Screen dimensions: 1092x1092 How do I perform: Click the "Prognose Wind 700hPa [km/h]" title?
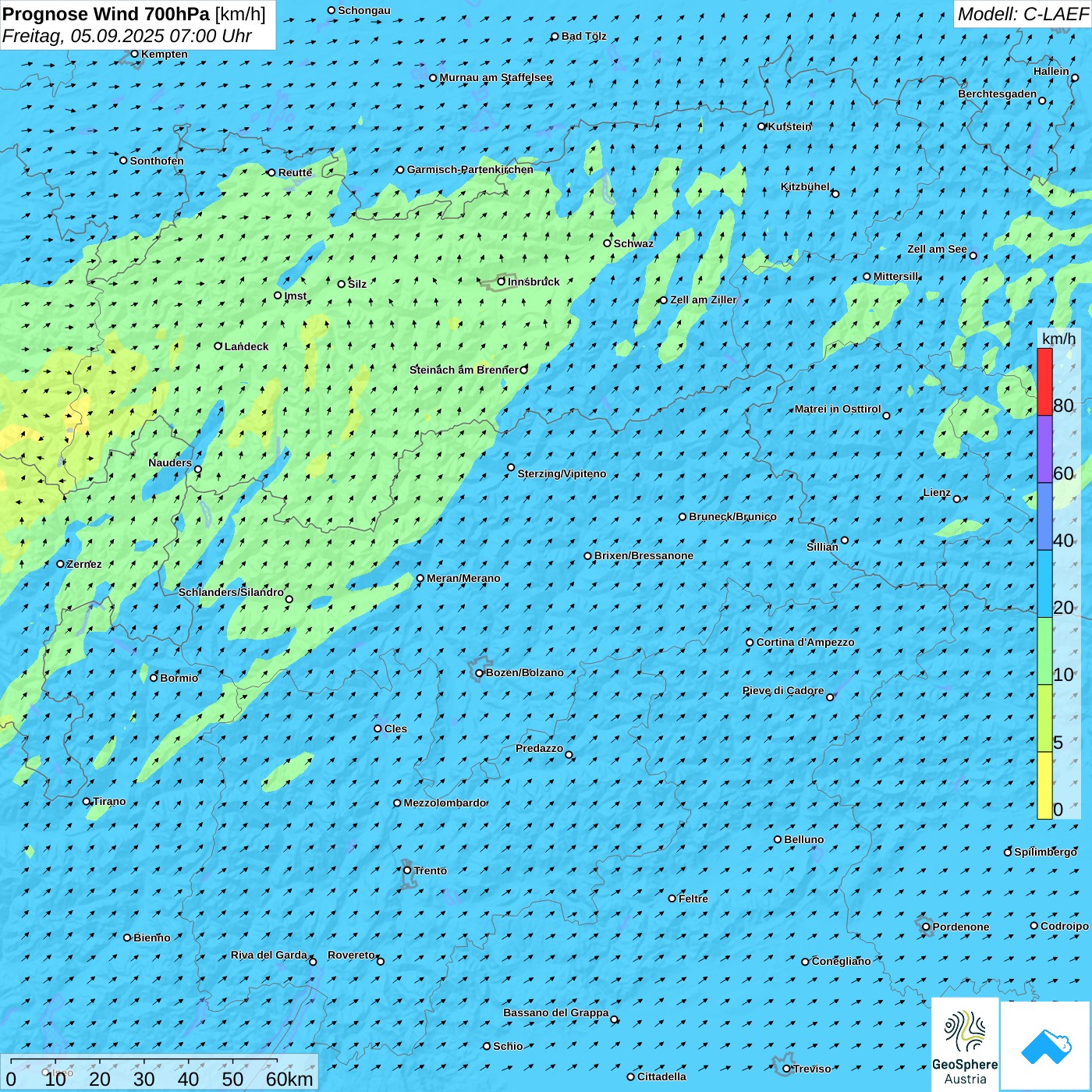click(134, 14)
